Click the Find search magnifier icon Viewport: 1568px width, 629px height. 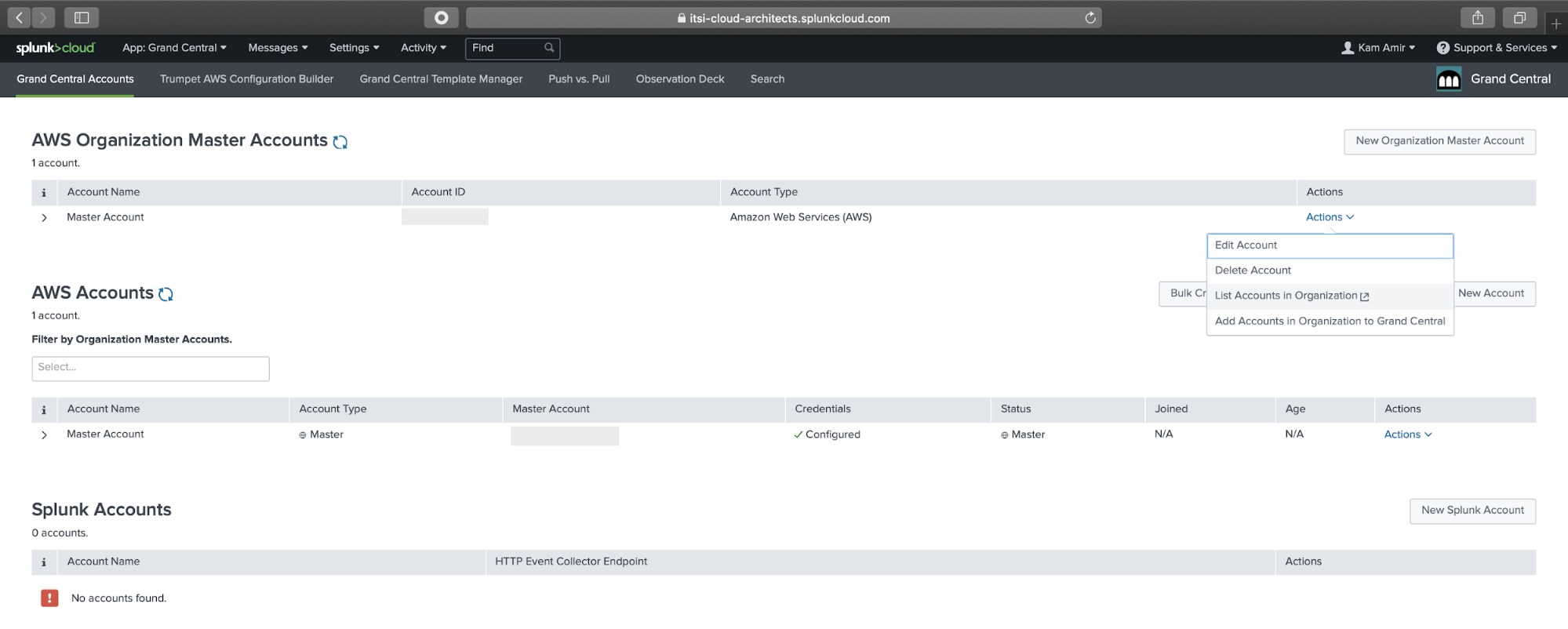(549, 48)
